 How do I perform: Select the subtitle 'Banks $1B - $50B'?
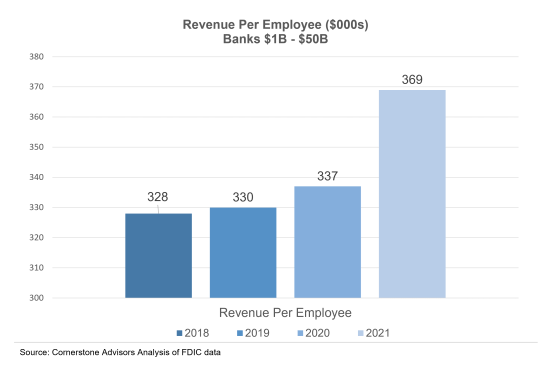click(275, 39)
